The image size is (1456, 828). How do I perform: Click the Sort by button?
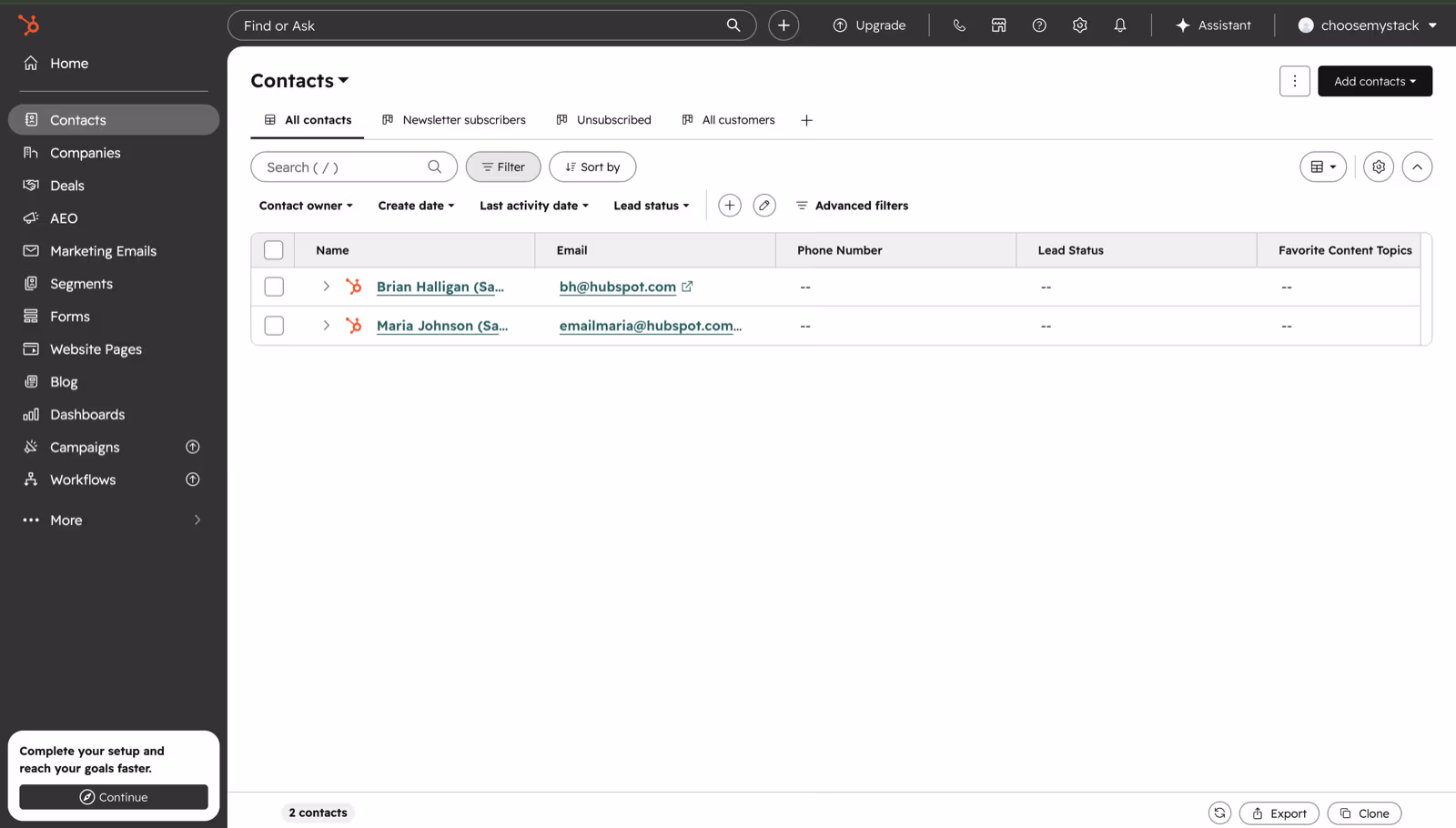point(592,167)
